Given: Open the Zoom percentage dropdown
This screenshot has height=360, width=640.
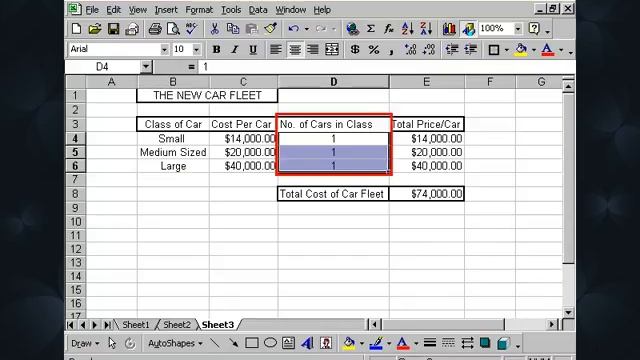Looking at the screenshot, I should coord(518,29).
